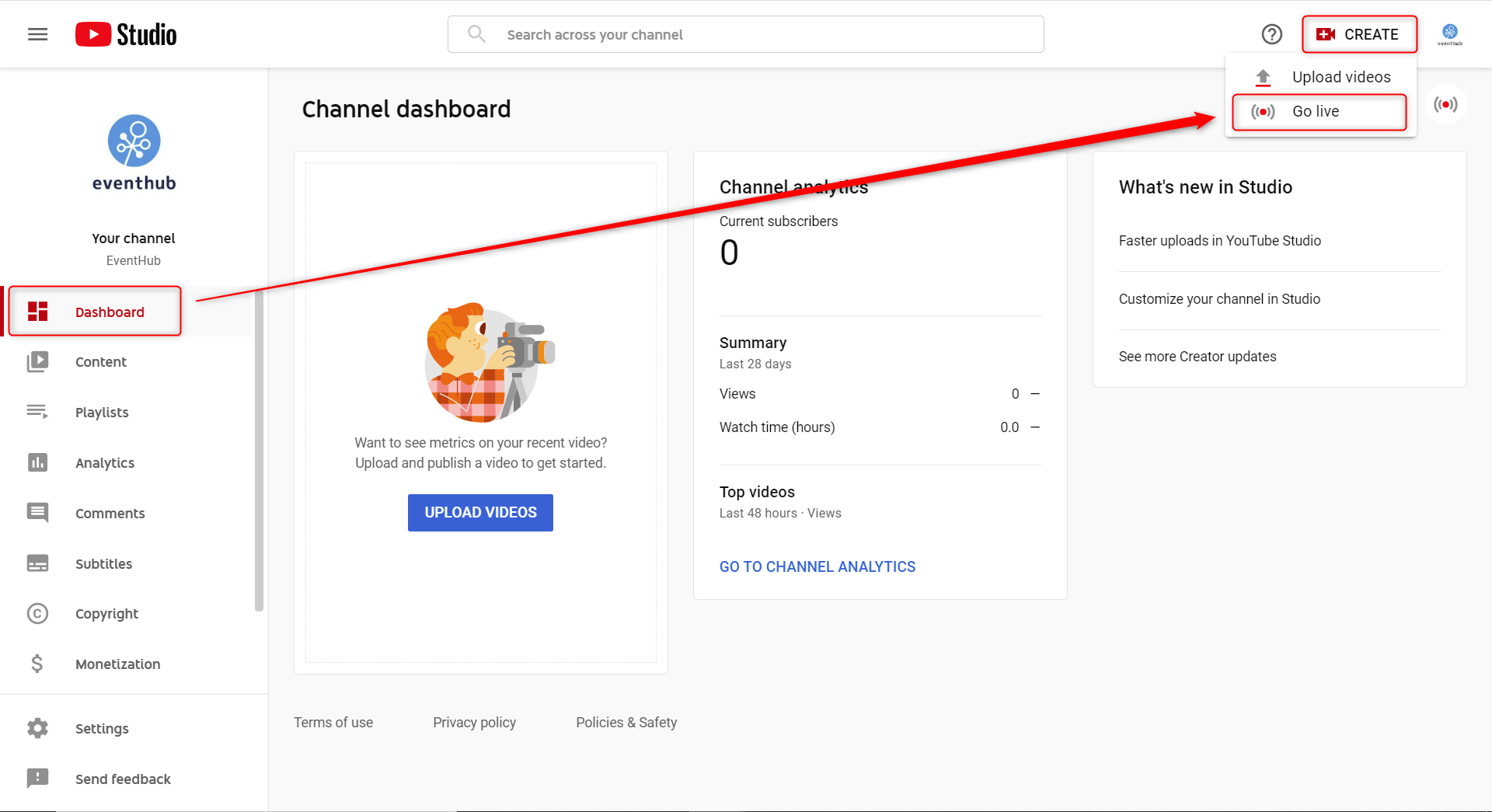Click the CREATE button
The width and height of the screenshot is (1492, 812).
click(1359, 34)
